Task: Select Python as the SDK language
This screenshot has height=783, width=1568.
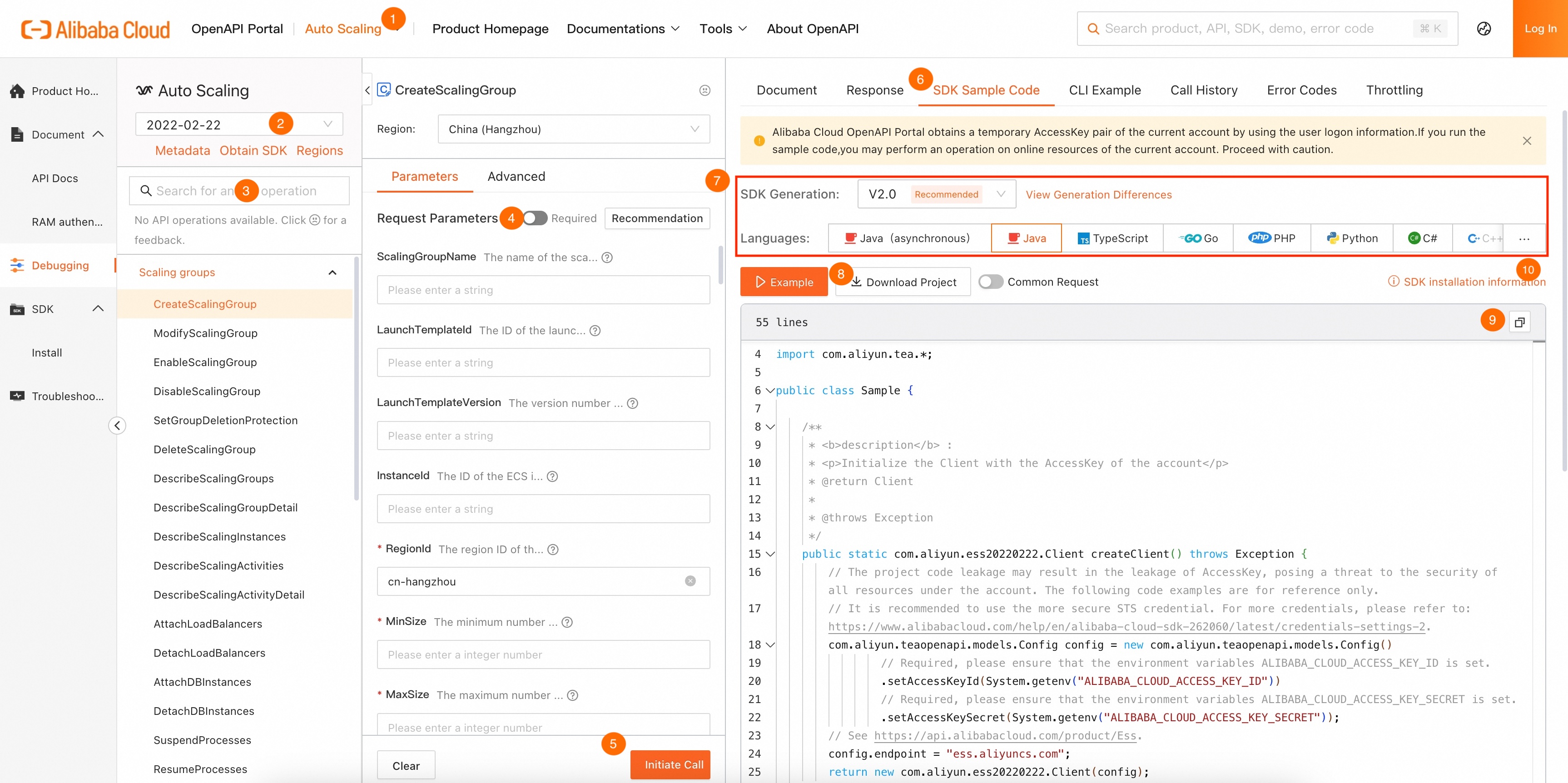Action: [1352, 238]
